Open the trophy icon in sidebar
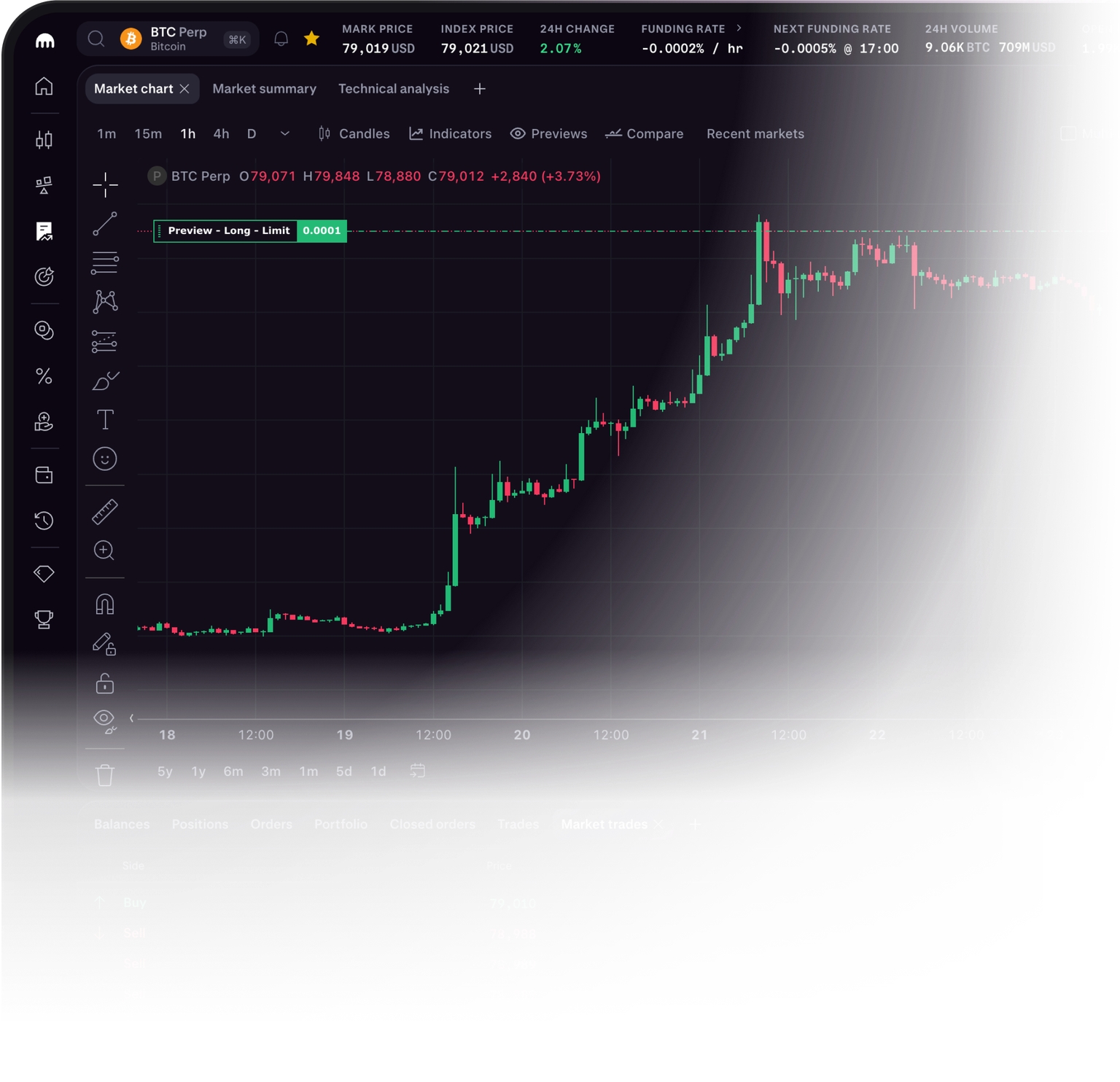Screen dimensions: 1120x1082 coord(44,619)
